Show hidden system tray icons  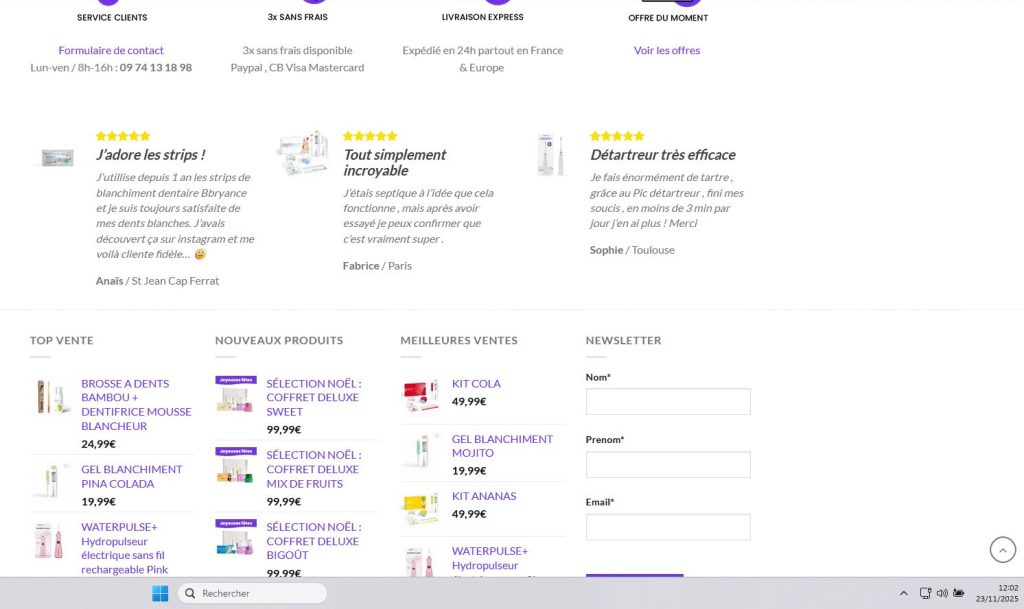pyautogui.click(x=904, y=593)
